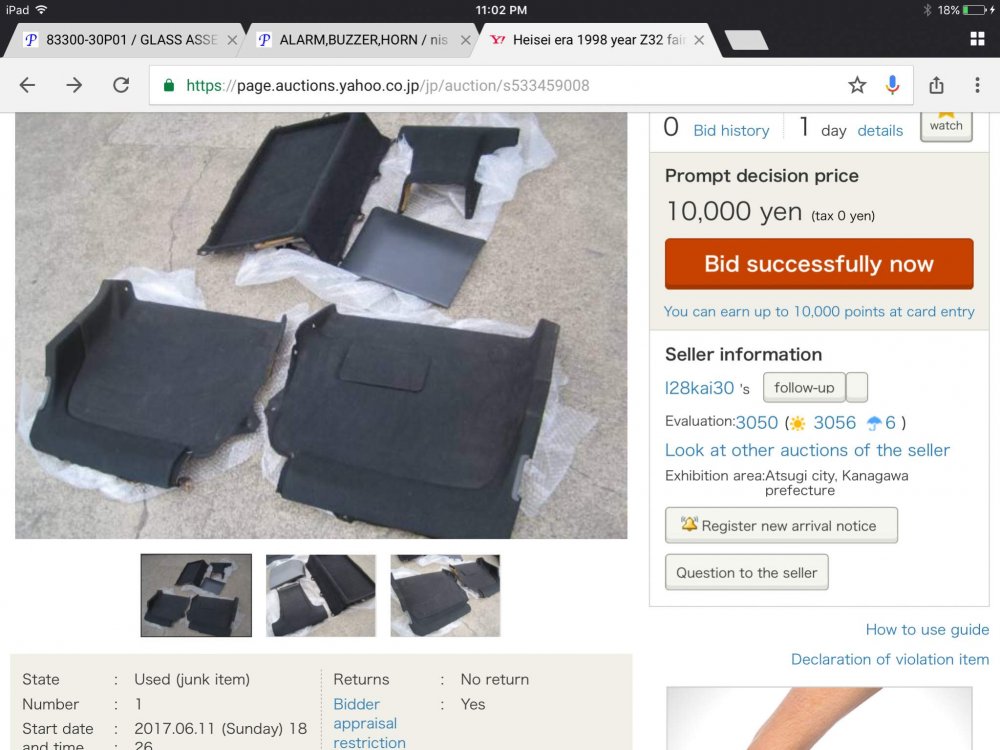Tap the forward navigation arrow

(x=74, y=85)
